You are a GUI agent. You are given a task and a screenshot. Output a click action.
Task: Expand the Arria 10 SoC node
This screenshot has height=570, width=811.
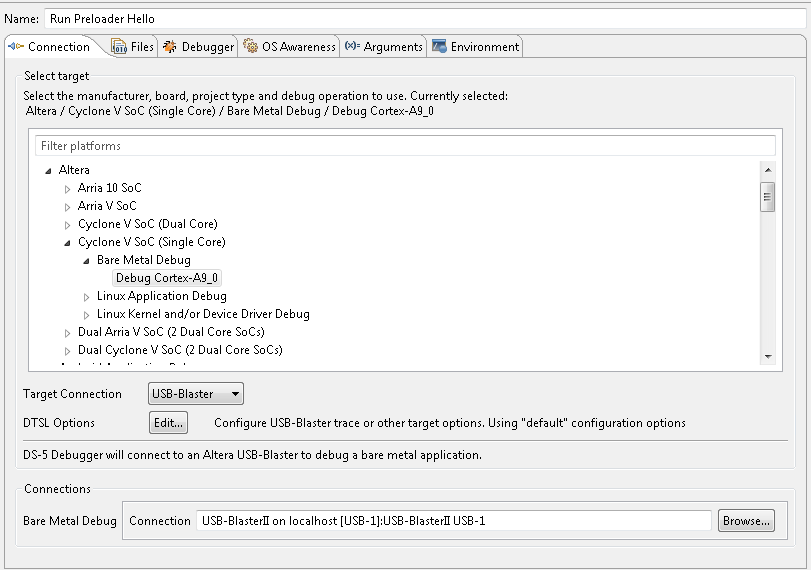click(67, 189)
